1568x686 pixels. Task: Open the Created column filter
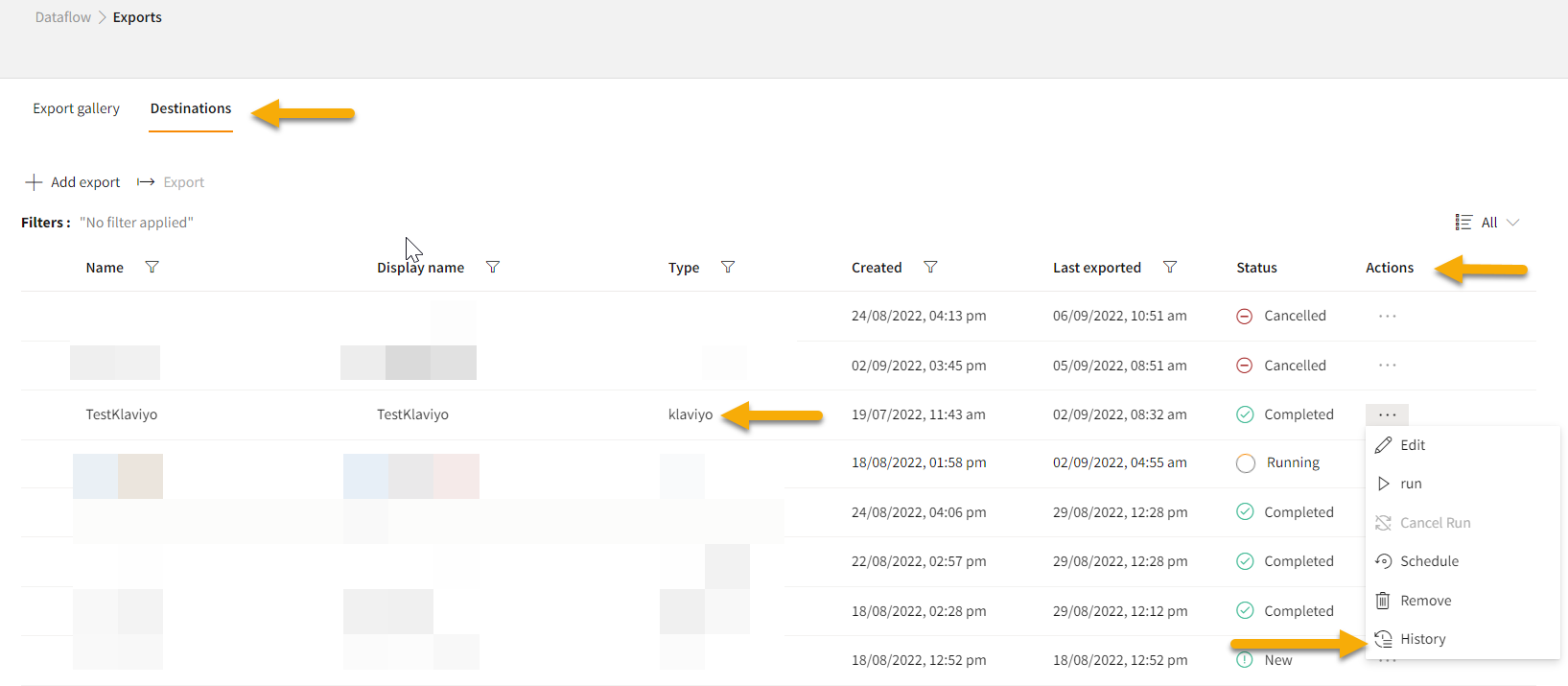[930, 268]
